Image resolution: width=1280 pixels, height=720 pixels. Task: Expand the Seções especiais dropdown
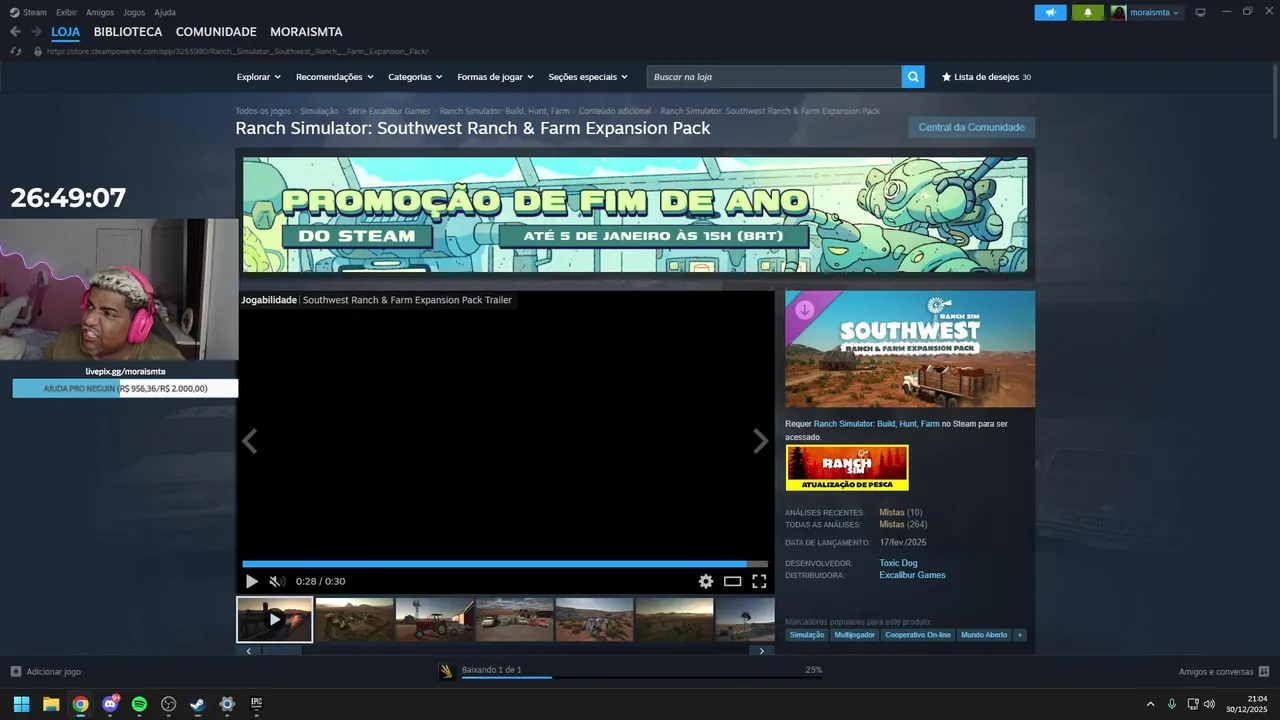pos(588,77)
